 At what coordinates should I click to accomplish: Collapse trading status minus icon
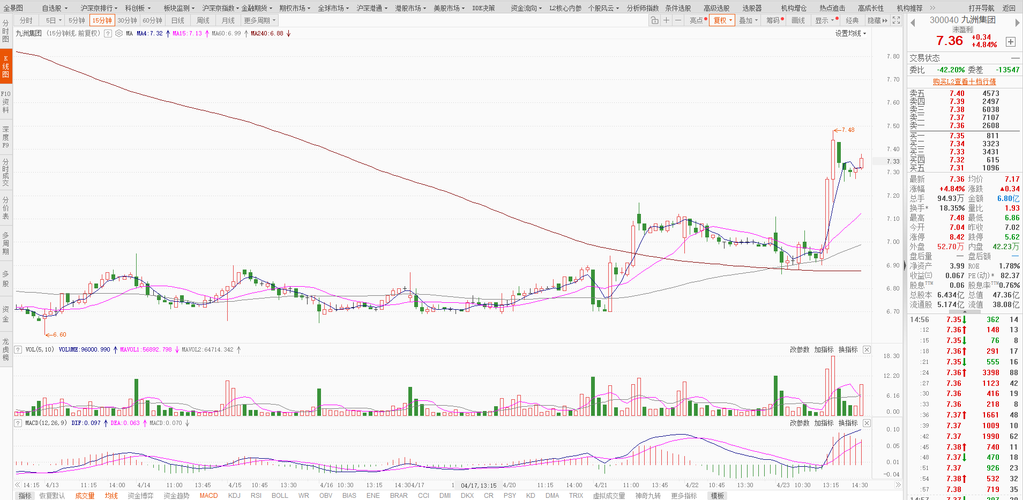tap(1015, 58)
